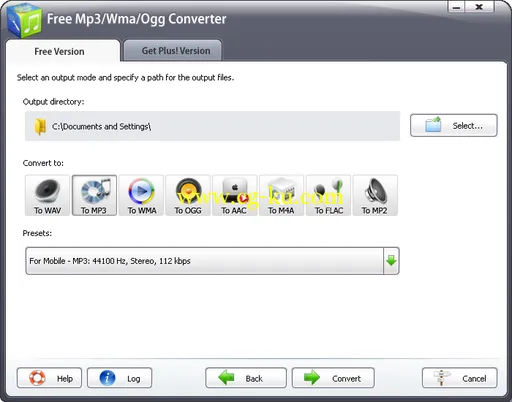Viewport: 512px width, 402px height.
Task: Choose the To WAV format icon
Action: click(x=47, y=195)
